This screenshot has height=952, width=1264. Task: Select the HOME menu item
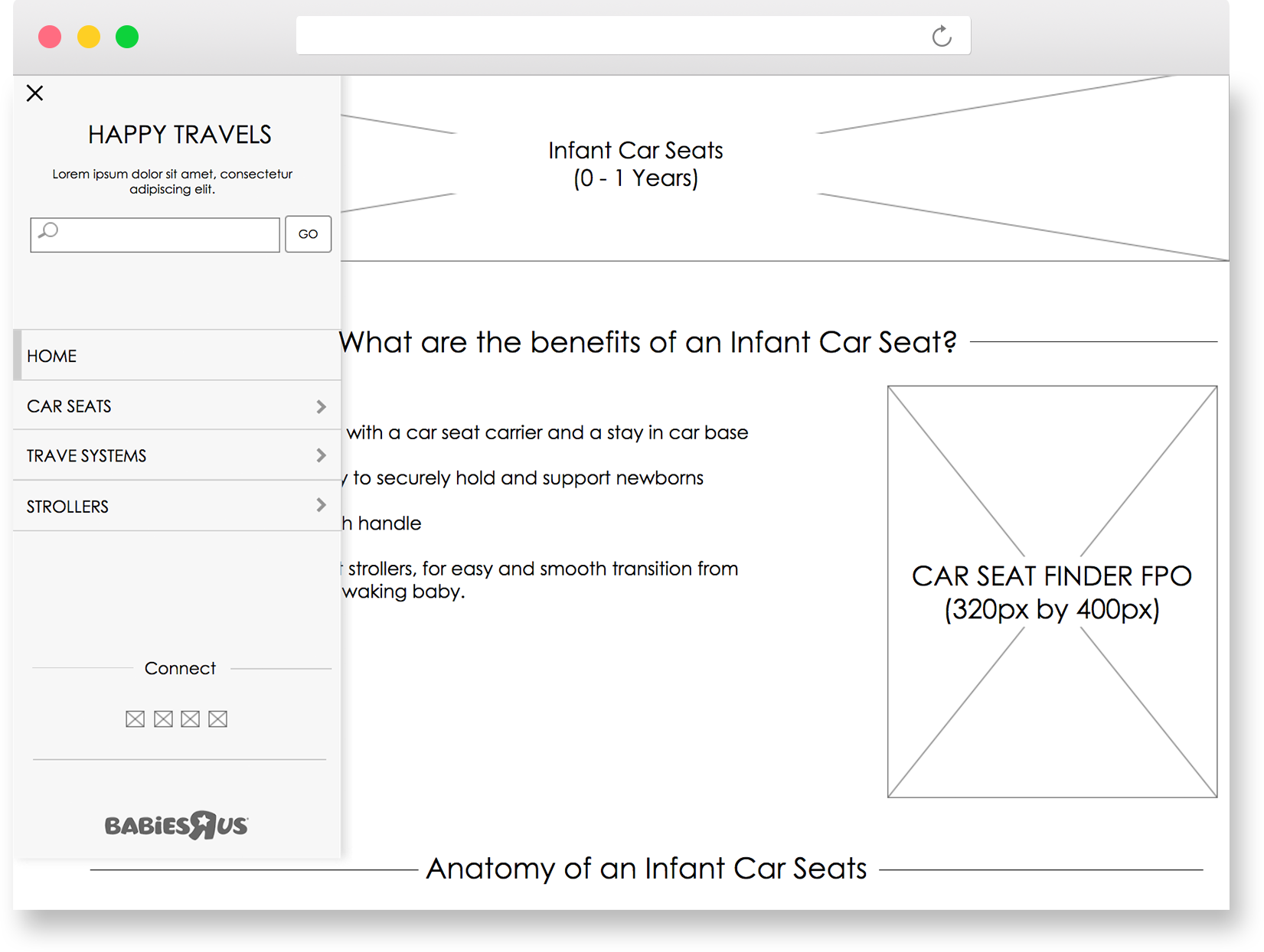177,355
